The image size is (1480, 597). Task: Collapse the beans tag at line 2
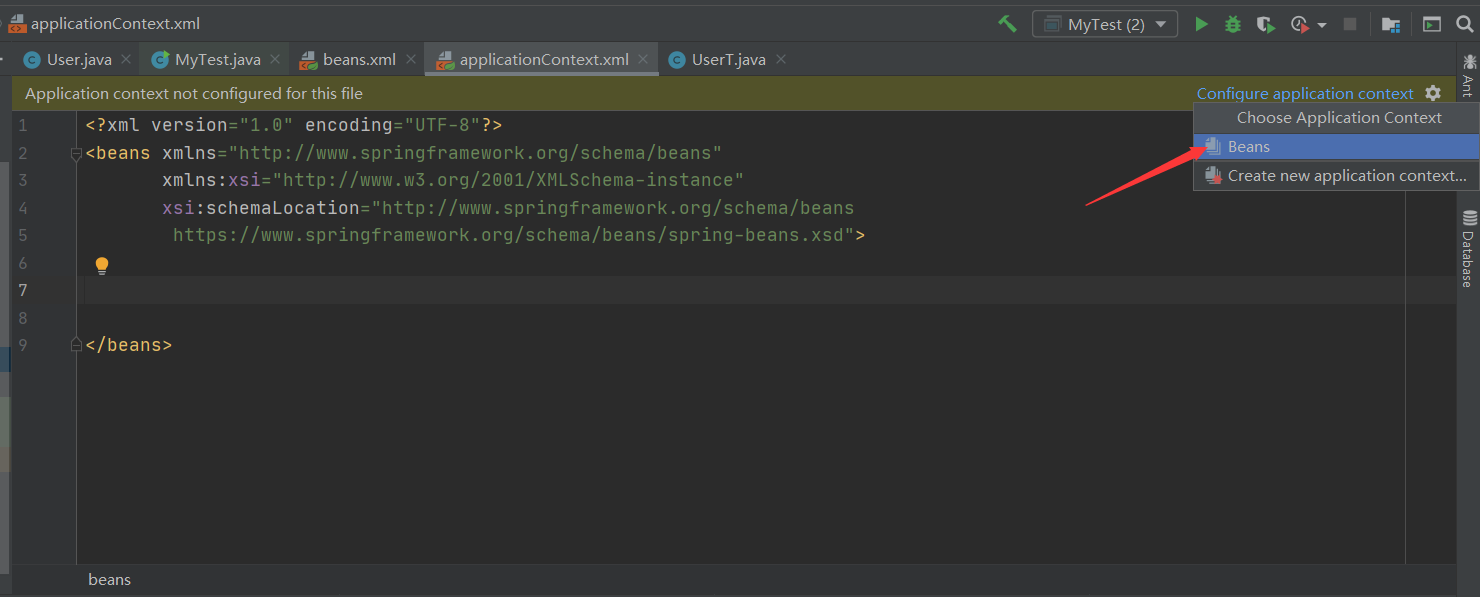[x=76, y=154]
